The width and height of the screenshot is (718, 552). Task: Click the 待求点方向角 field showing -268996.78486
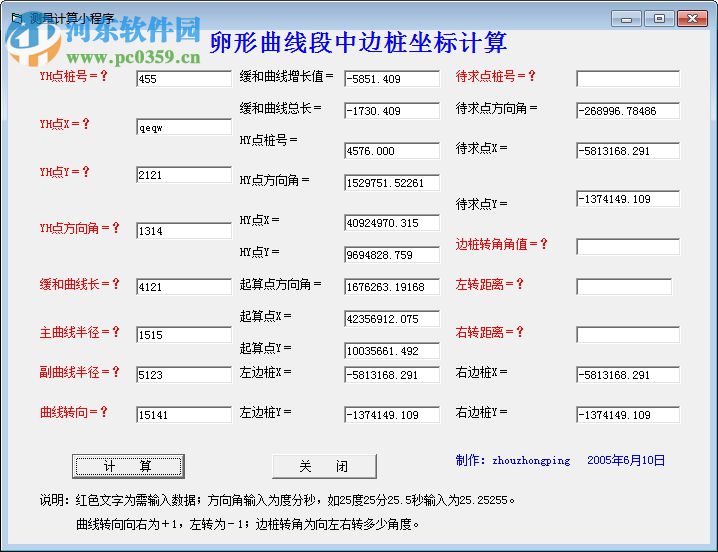point(628,111)
